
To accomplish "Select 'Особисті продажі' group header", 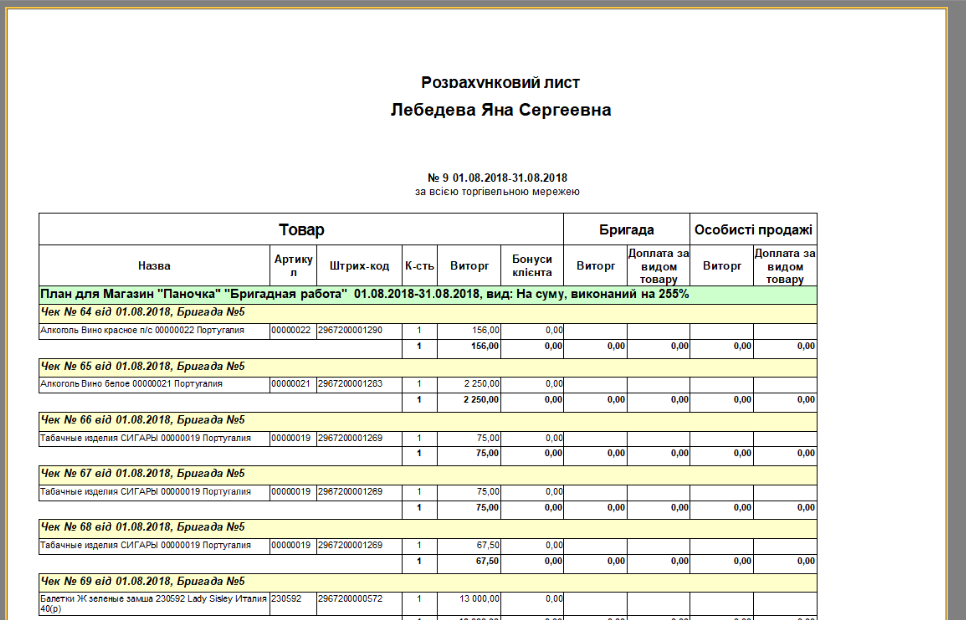I will pos(753,230).
